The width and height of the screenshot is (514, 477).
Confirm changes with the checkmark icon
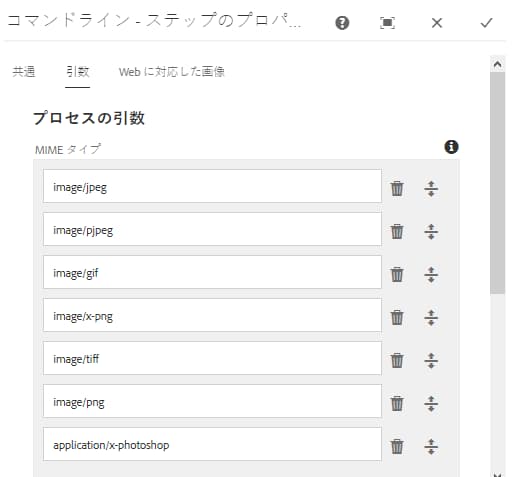pyautogui.click(x=486, y=23)
